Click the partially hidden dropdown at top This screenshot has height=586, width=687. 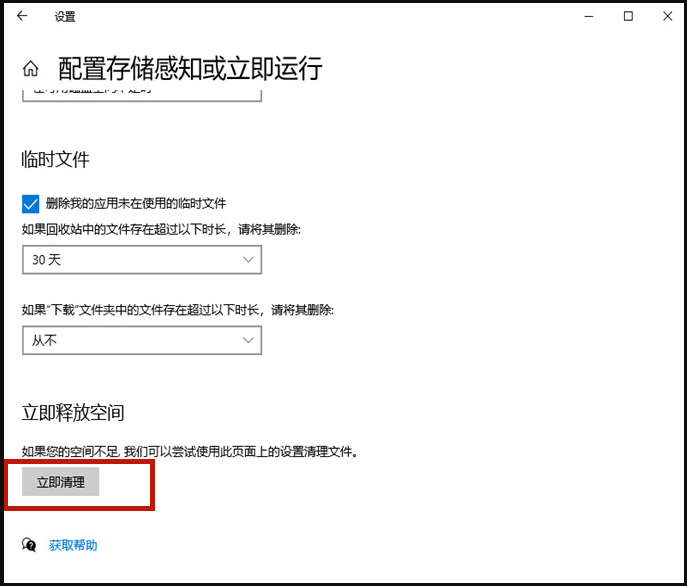coord(141,93)
